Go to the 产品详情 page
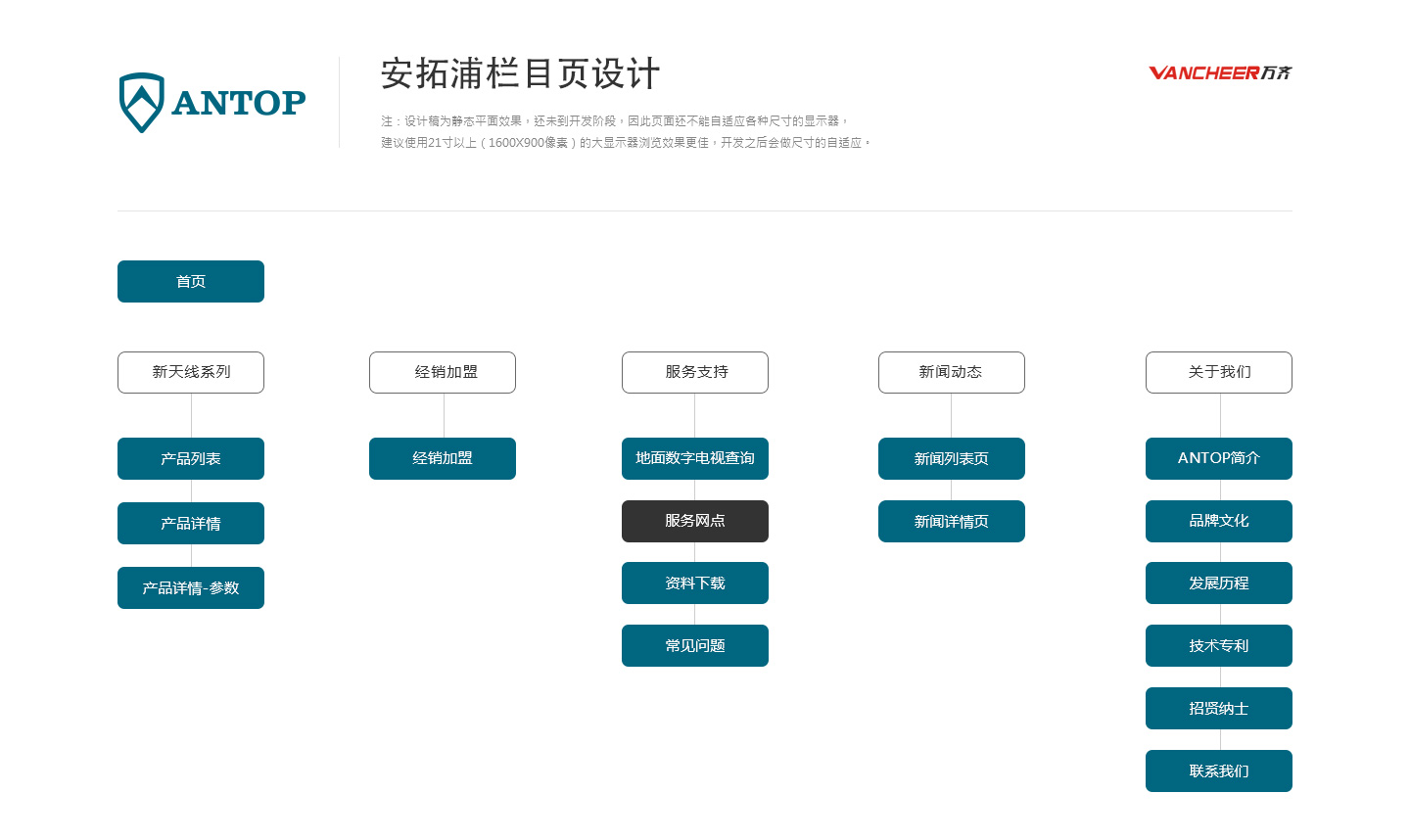Image resolution: width=1410 pixels, height=840 pixels. 191,523
